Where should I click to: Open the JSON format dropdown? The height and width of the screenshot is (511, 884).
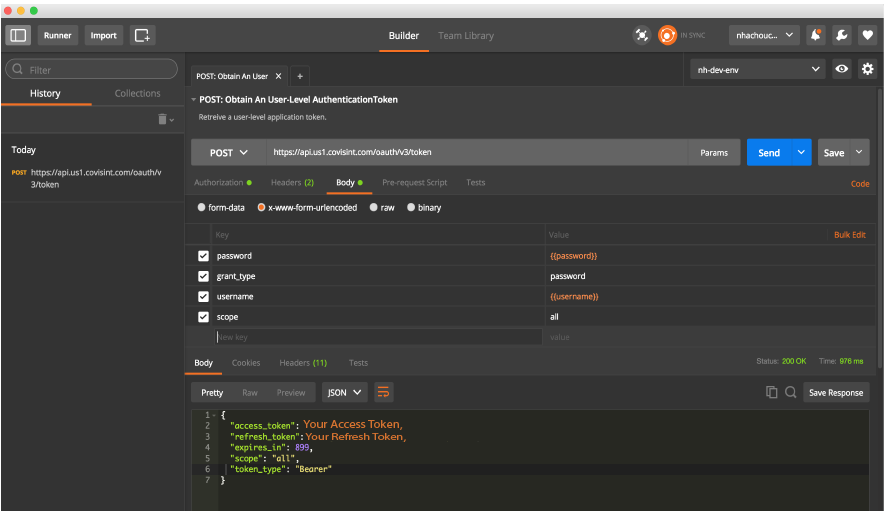(345, 393)
